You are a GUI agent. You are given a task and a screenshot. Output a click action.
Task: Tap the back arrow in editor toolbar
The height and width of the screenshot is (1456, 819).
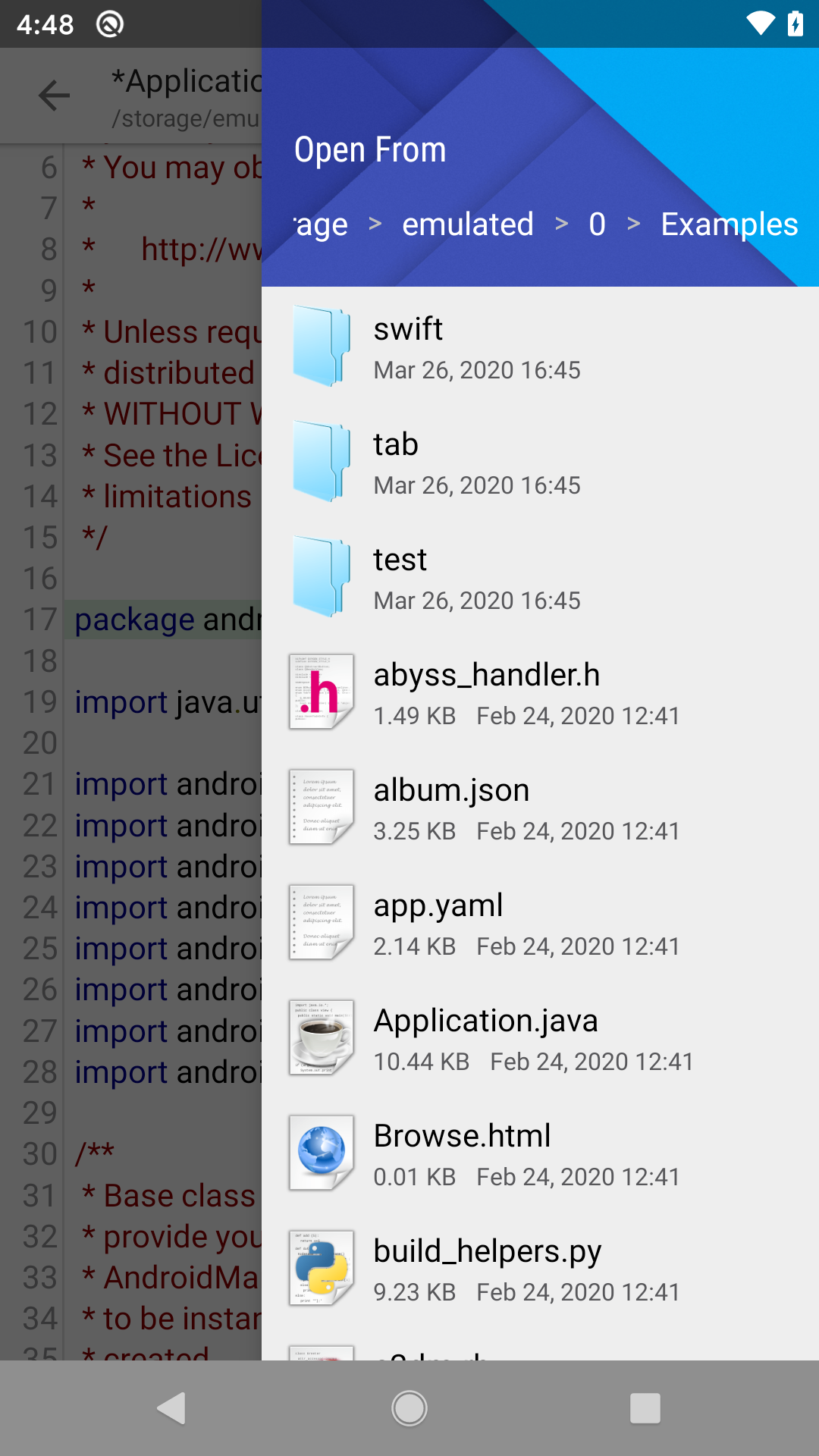54,96
